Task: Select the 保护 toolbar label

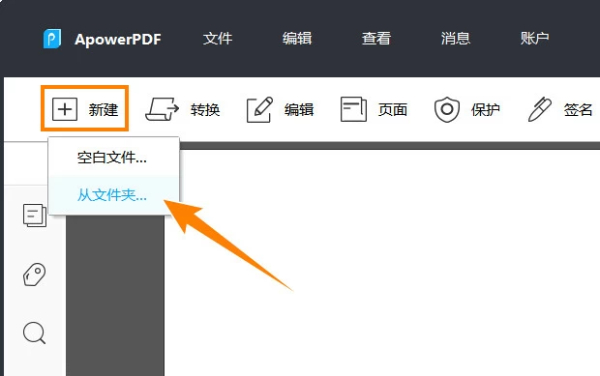Action: (x=486, y=110)
